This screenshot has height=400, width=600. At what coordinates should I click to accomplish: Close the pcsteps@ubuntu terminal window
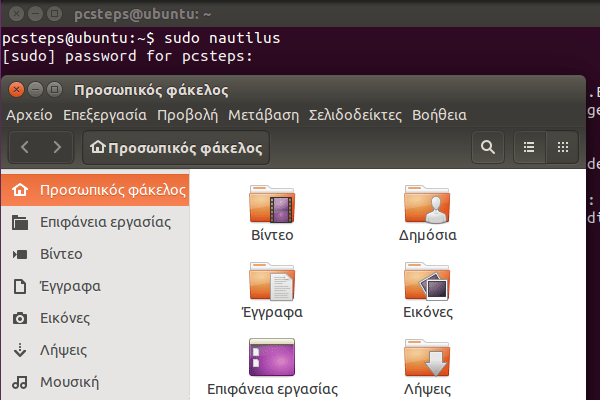[x=16, y=14]
